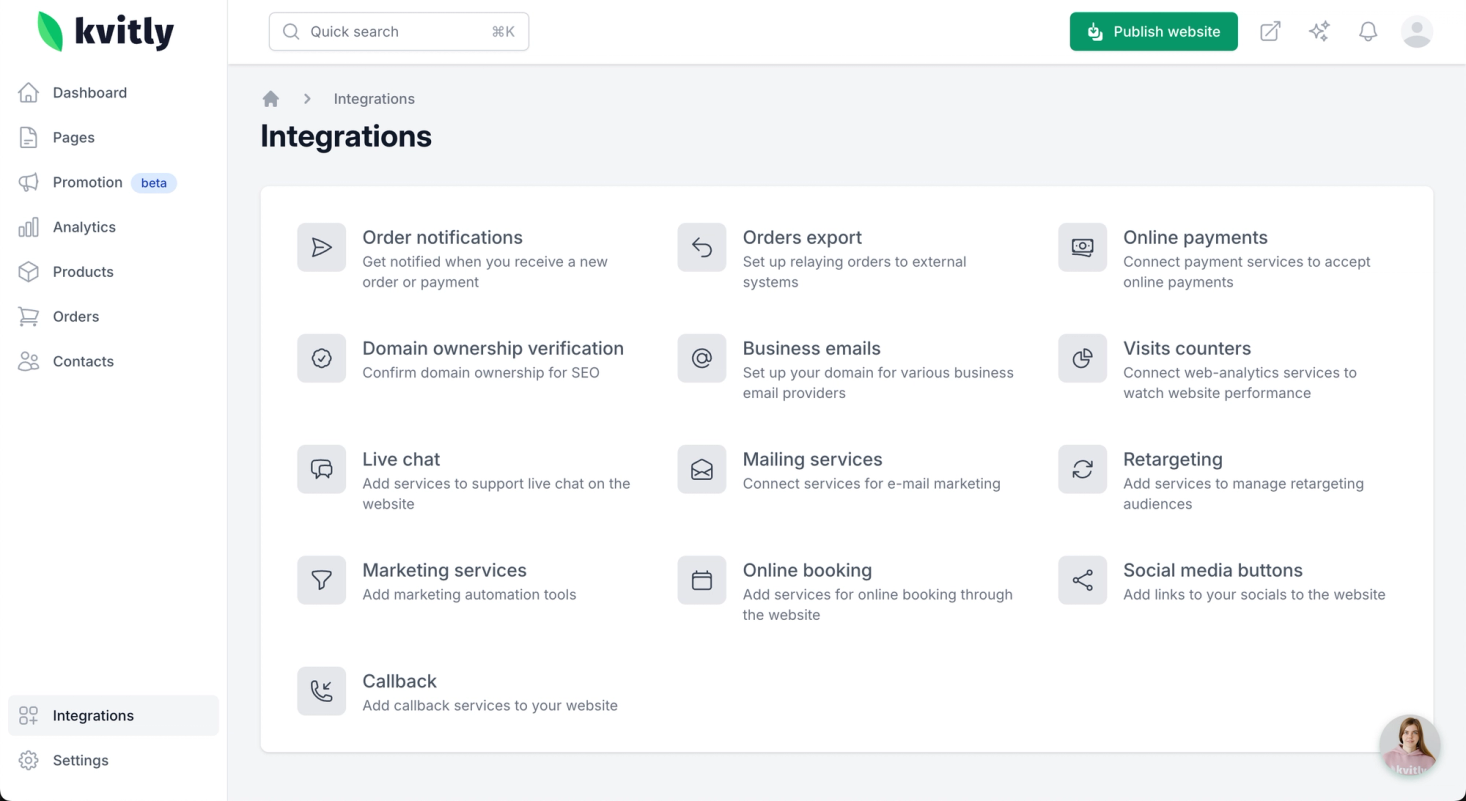Open the support chat avatar widget
1466x801 pixels.
coord(1409,746)
